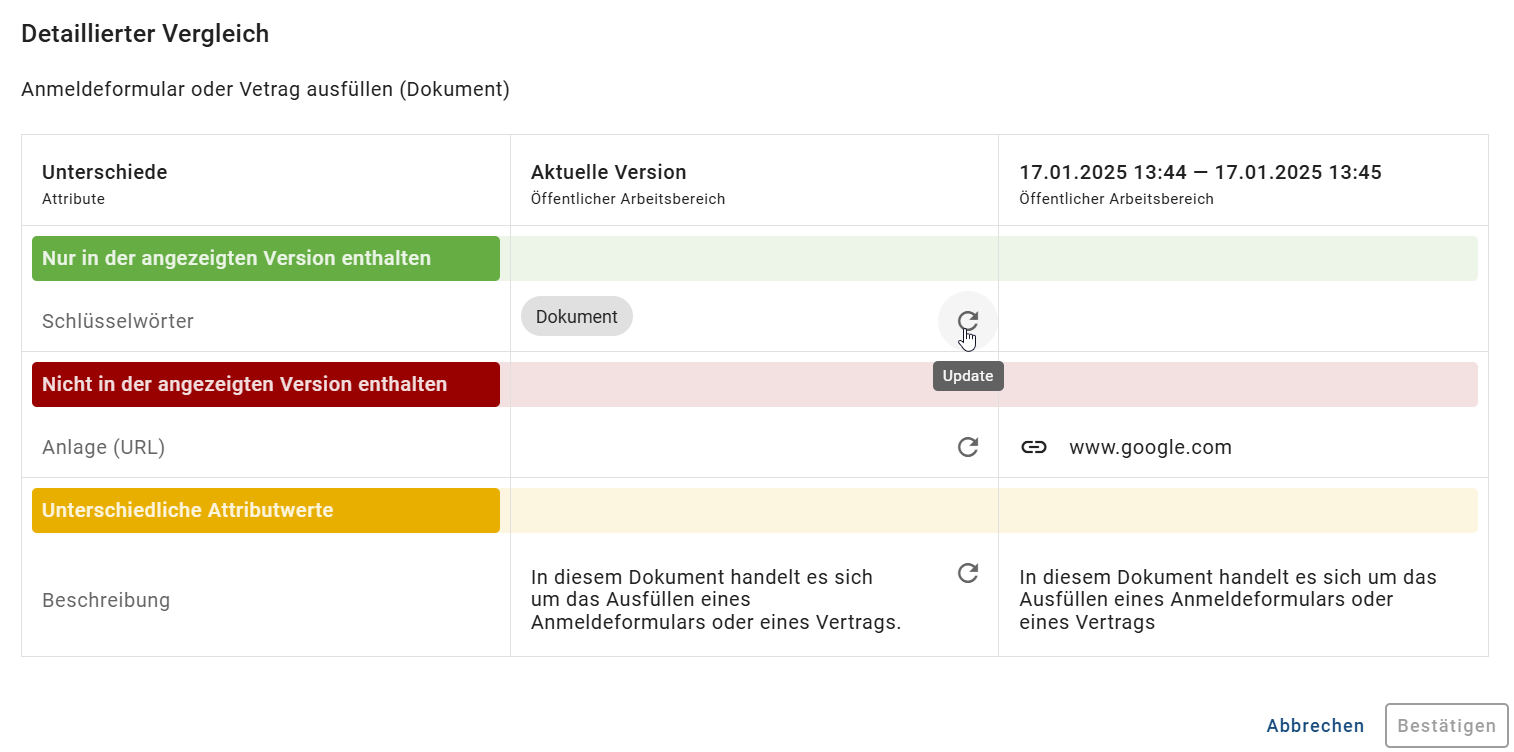Click the Update refresh icon for Anlage (URL)
This screenshot has height=752, width=1514.
click(966, 447)
